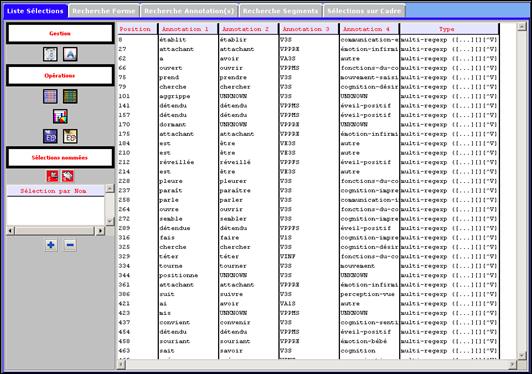This screenshot has width=532, height=374.
Task: Remove a named selection with the minus button
Action: pos(70,245)
